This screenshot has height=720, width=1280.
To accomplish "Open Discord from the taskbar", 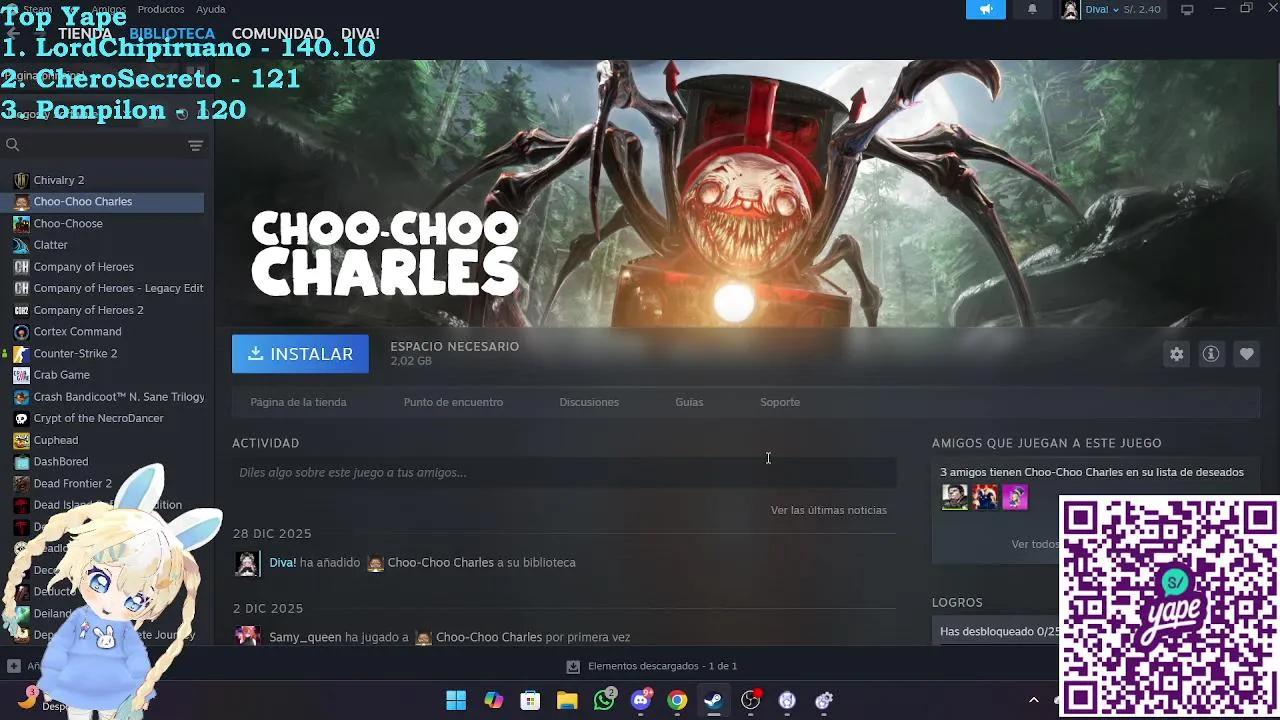I will coord(641,700).
